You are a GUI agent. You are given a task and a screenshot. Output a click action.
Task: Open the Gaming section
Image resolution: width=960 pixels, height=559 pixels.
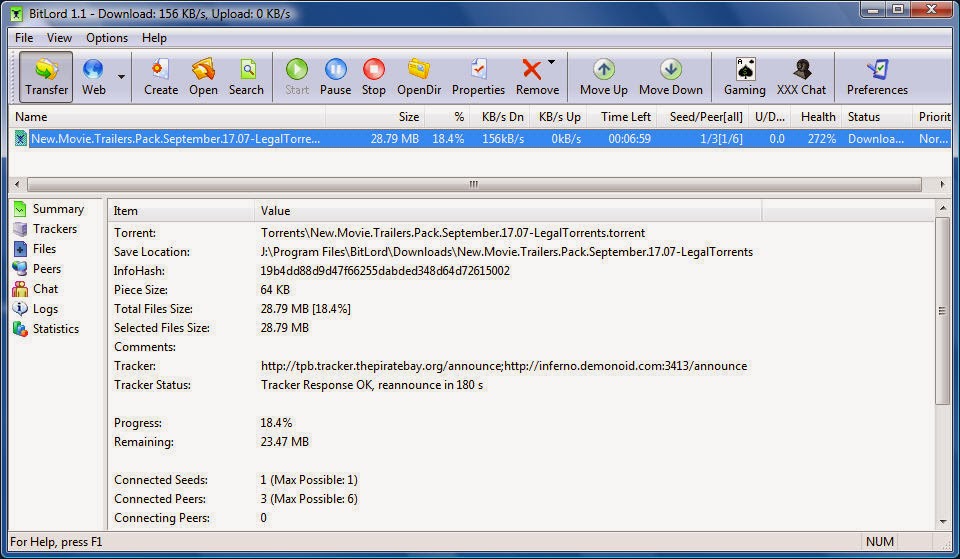tap(744, 77)
